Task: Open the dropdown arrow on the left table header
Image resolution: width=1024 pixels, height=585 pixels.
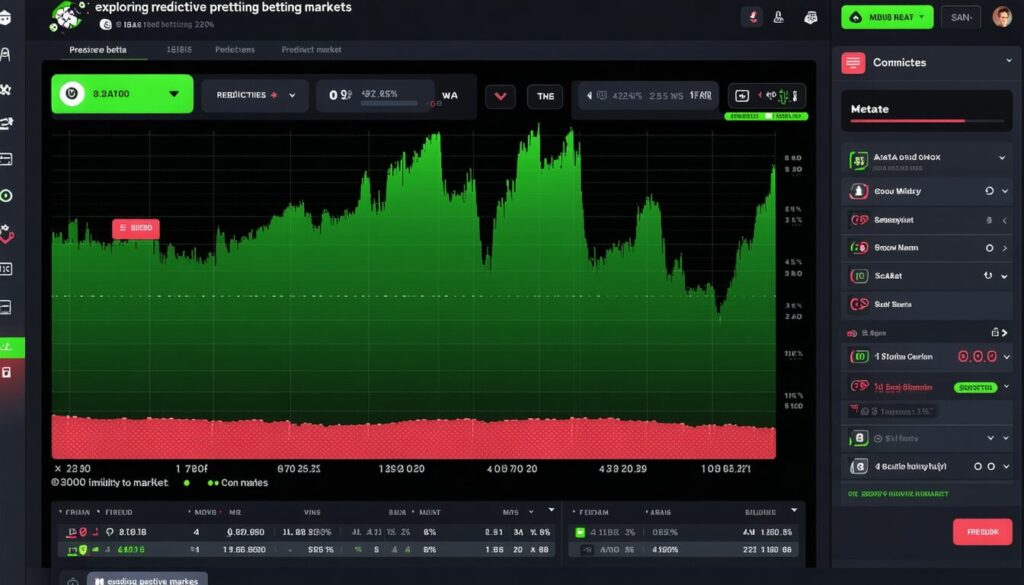Action: tap(551, 510)
